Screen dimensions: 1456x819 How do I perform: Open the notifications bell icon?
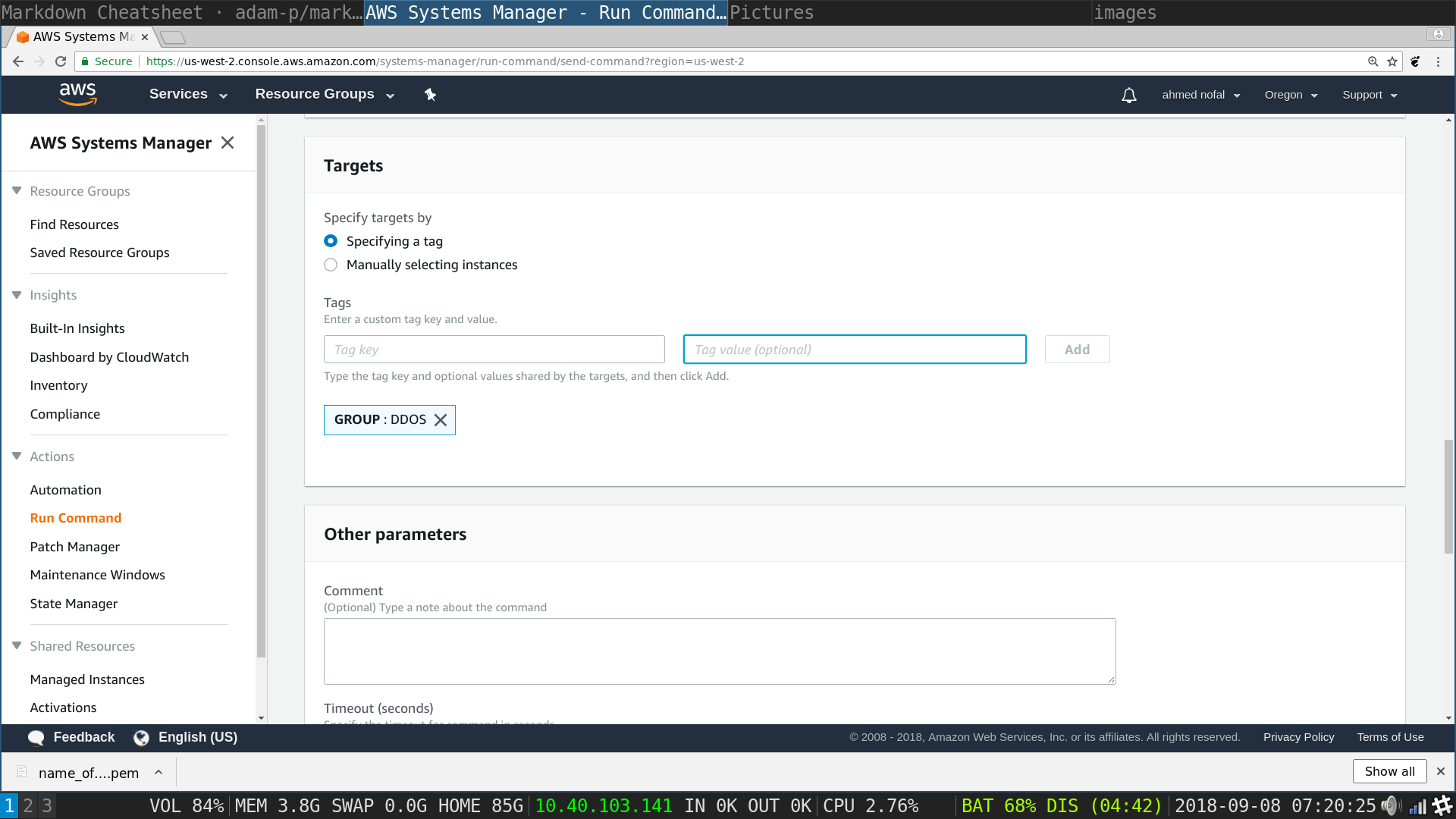[x=1128, y=95]
